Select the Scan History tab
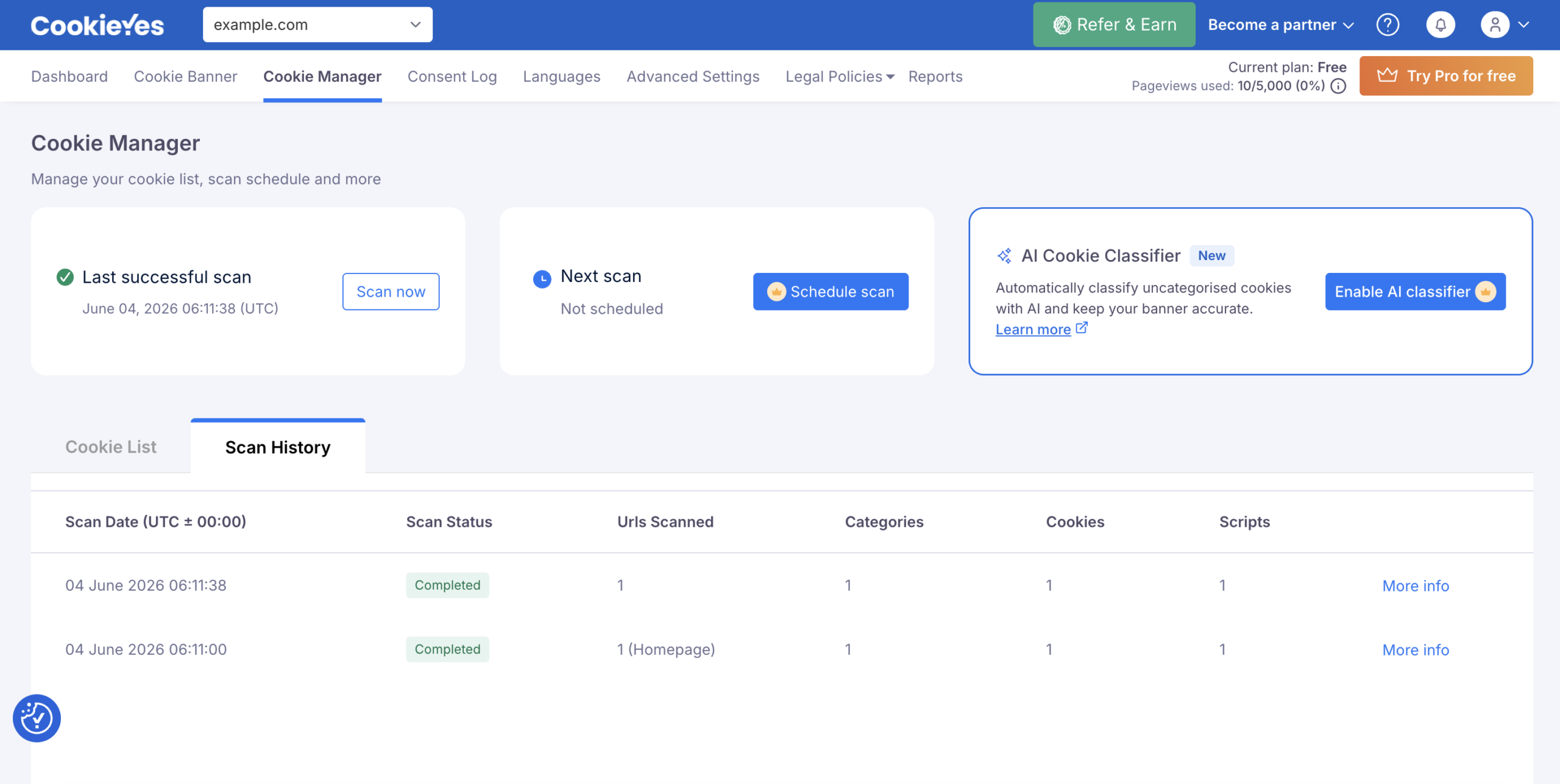Screen dimensions: 1560x784 pyautogui.click(x=278, y=447)
